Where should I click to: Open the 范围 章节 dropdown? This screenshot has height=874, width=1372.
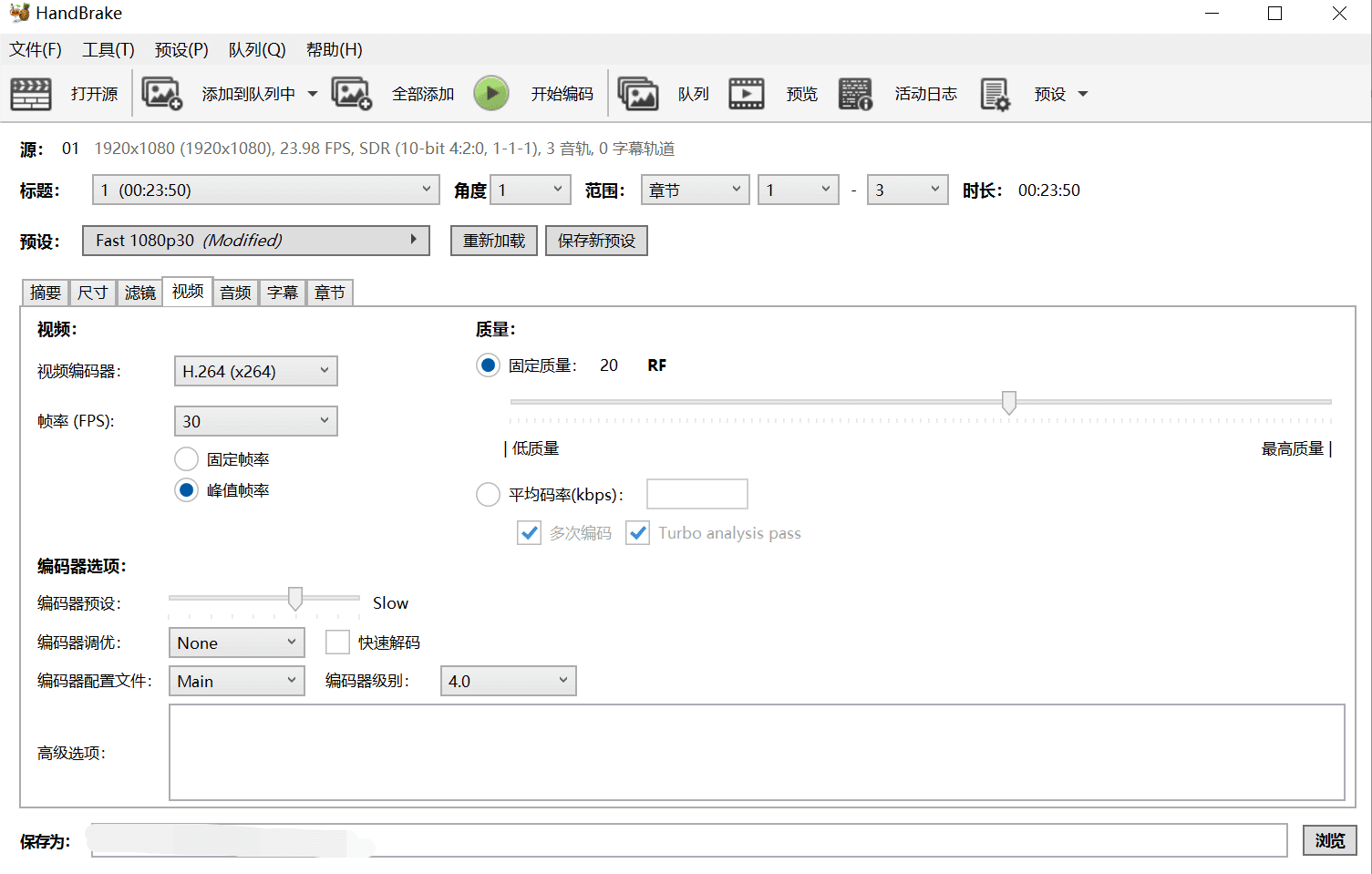tap(696, 190)
